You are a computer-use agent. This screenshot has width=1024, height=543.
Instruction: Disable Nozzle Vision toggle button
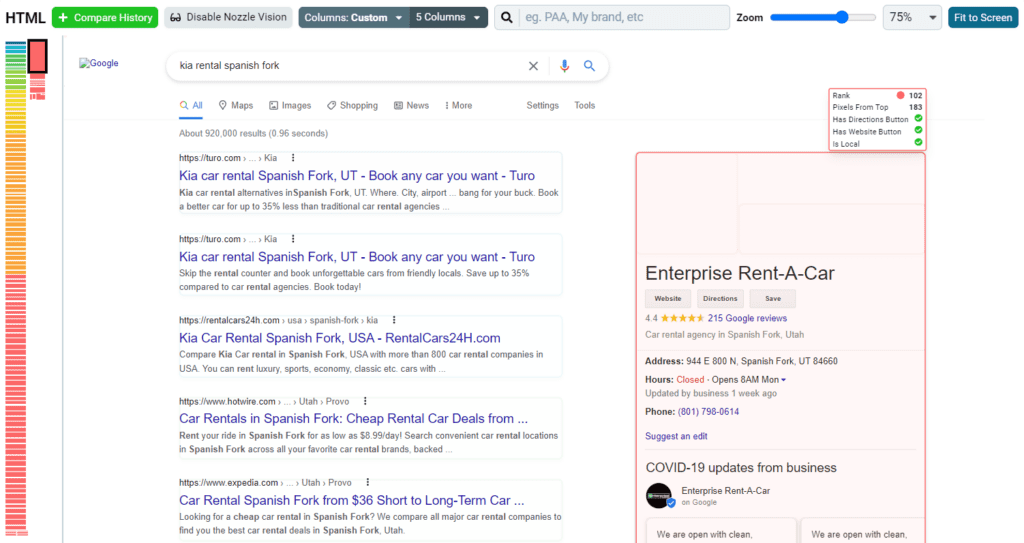[x=229, y=18]
